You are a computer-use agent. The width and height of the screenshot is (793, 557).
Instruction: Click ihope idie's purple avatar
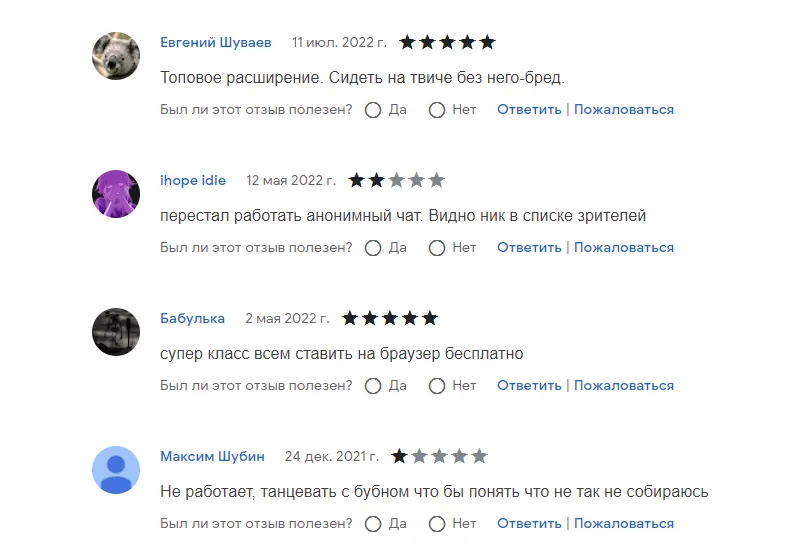[x=116, y=194]
